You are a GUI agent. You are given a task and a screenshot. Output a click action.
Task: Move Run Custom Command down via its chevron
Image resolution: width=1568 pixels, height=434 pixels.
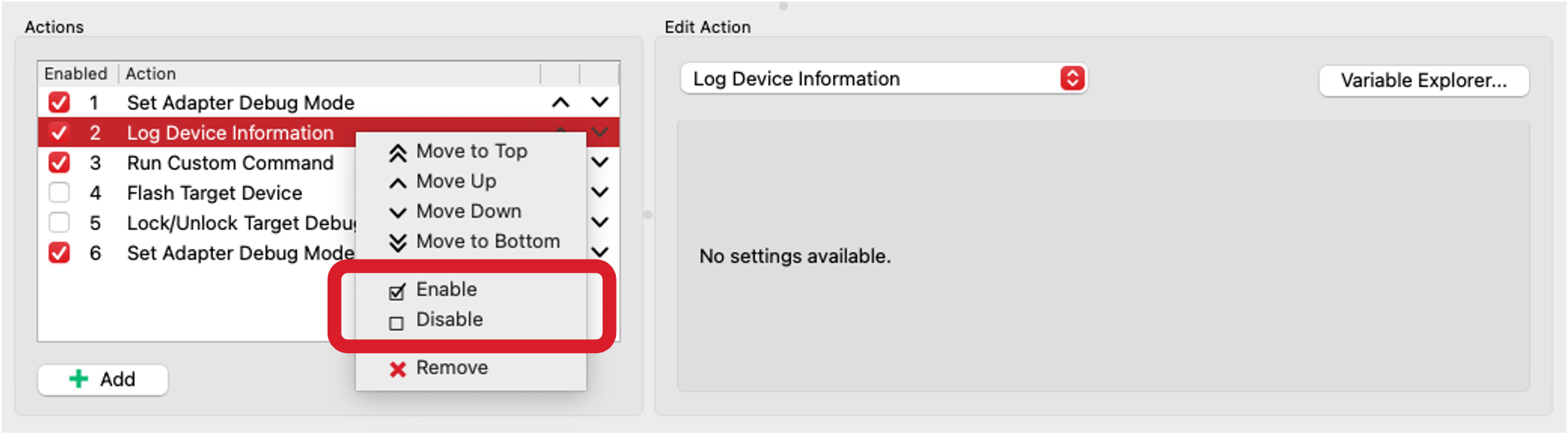[599, 162]
